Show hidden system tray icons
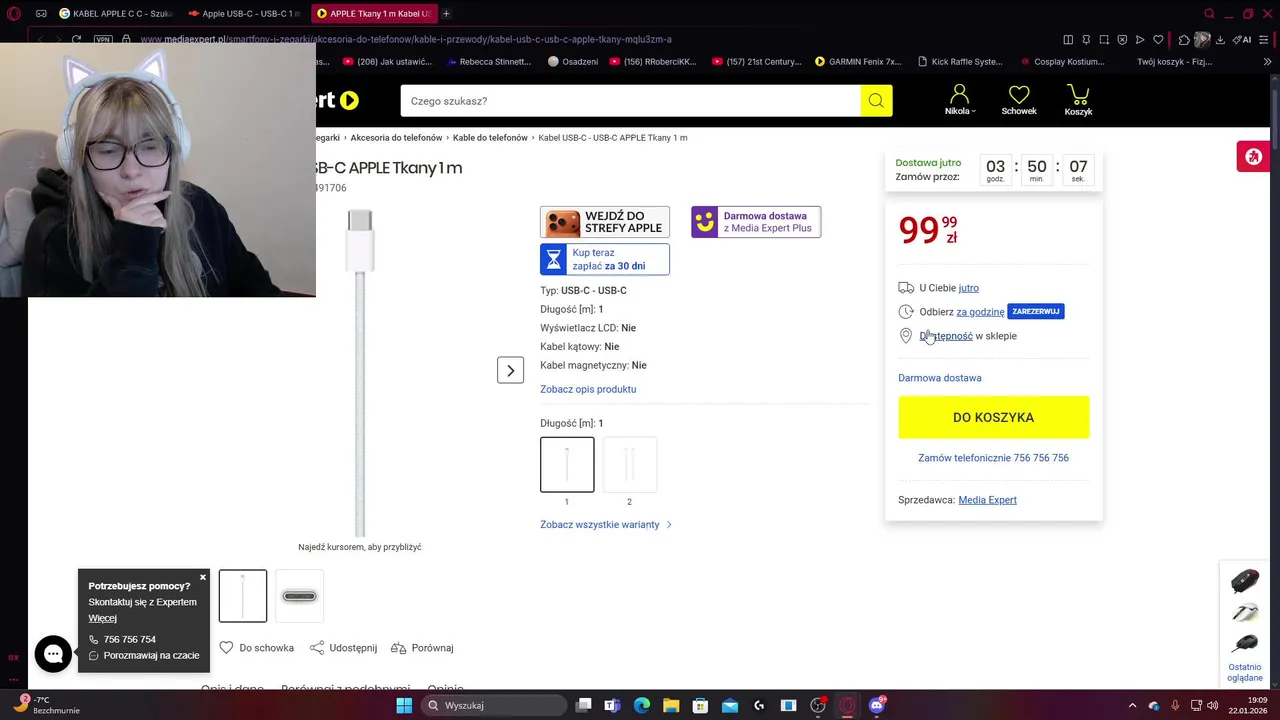Screen dimensions: 1280x720 click(x=1132, y=705)
